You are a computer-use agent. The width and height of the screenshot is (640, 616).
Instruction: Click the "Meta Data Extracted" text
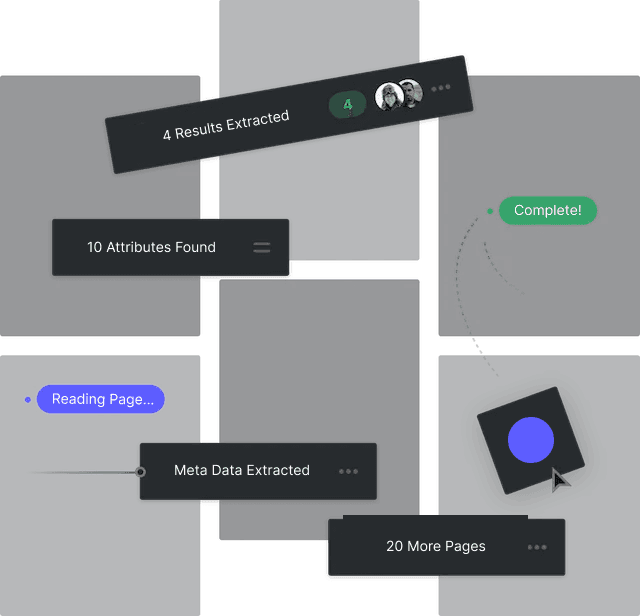click(242, 470)
